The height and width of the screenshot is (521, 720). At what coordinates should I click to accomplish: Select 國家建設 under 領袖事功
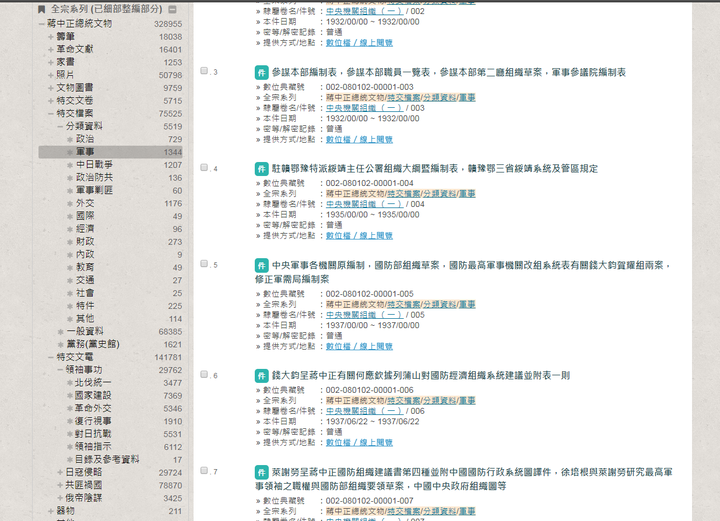tap(93, 396)
